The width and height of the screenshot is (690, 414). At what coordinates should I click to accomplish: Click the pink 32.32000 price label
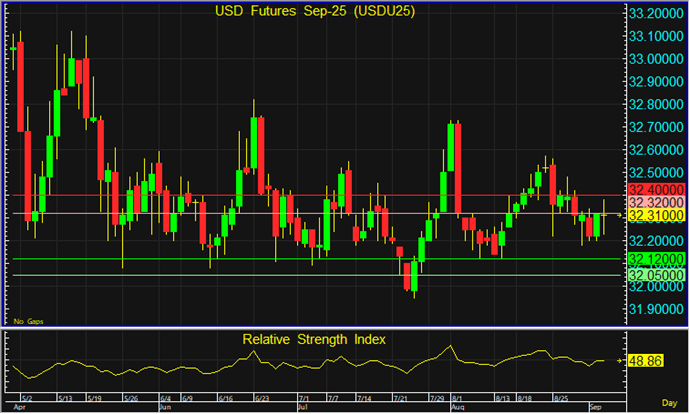tap(654, 202)
